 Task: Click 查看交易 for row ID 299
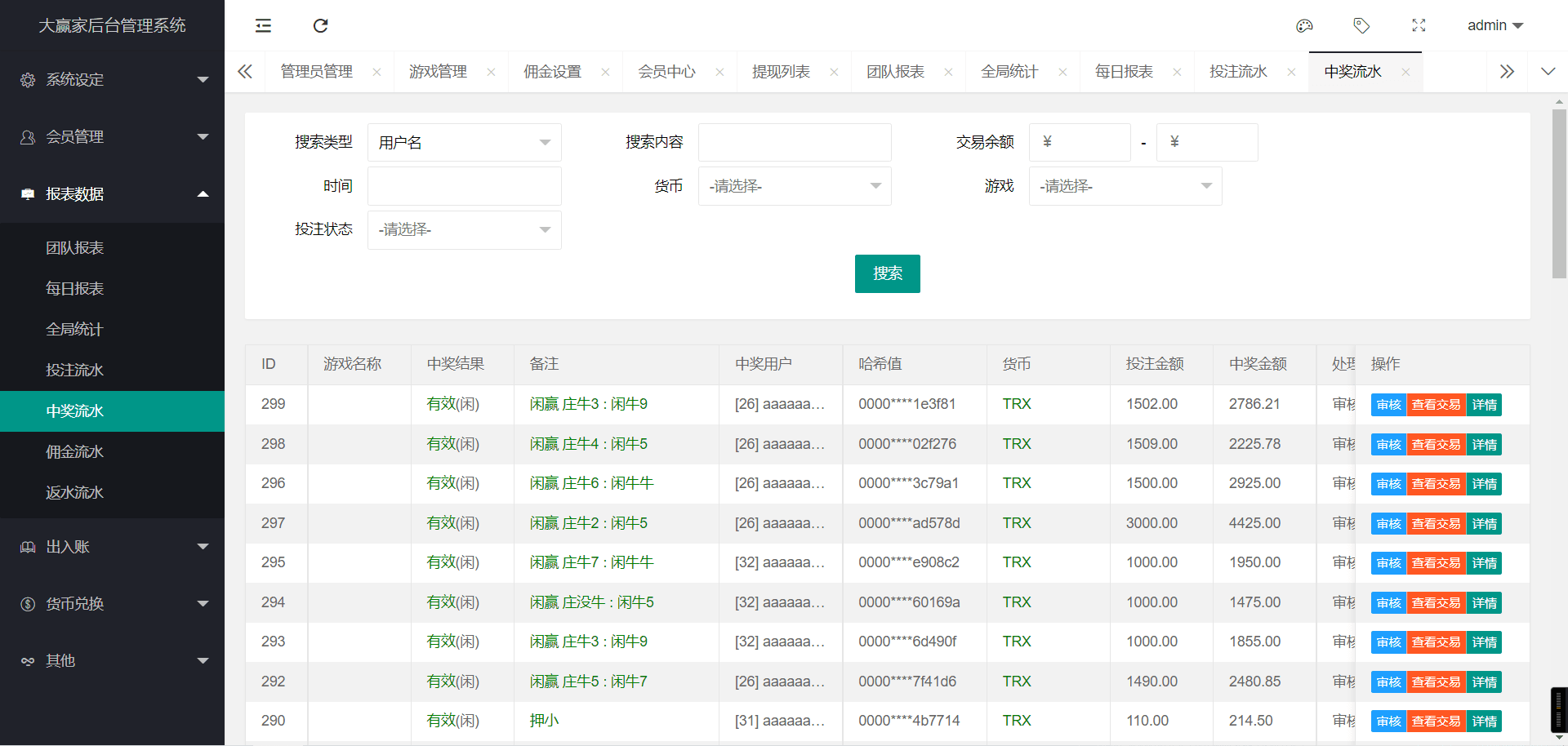(1436, 405)
